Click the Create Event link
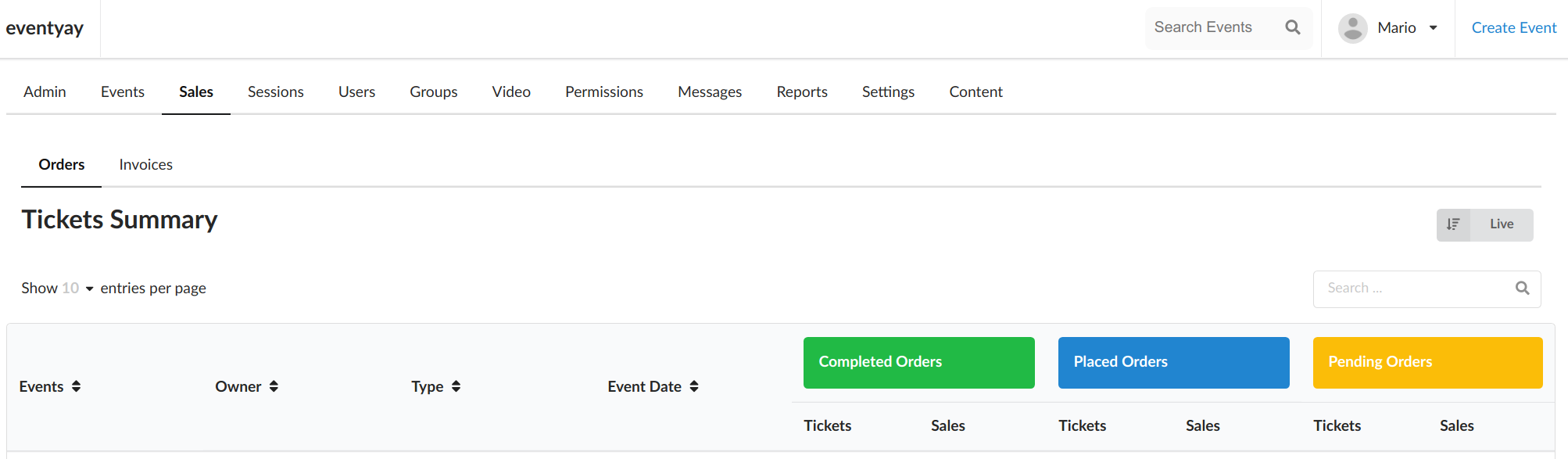Image resolution: width=1568 pixels, height=459 pixels. pyautogui.click(x=1513, y=28)
